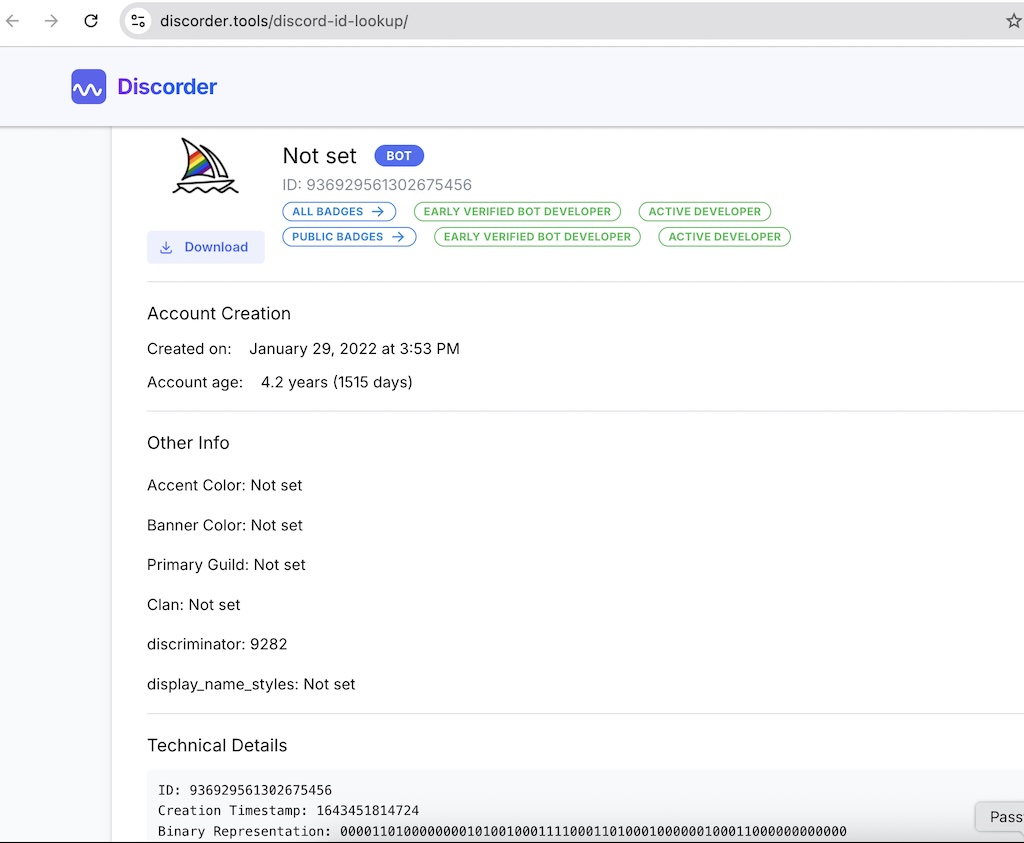
Task: Click the browser forward arrow
Action: [x=51, y=21]
